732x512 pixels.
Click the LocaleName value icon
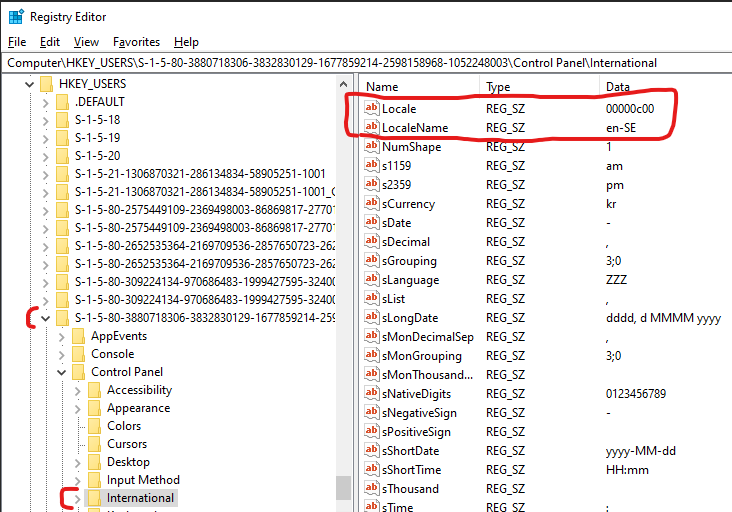click(372, 127)
